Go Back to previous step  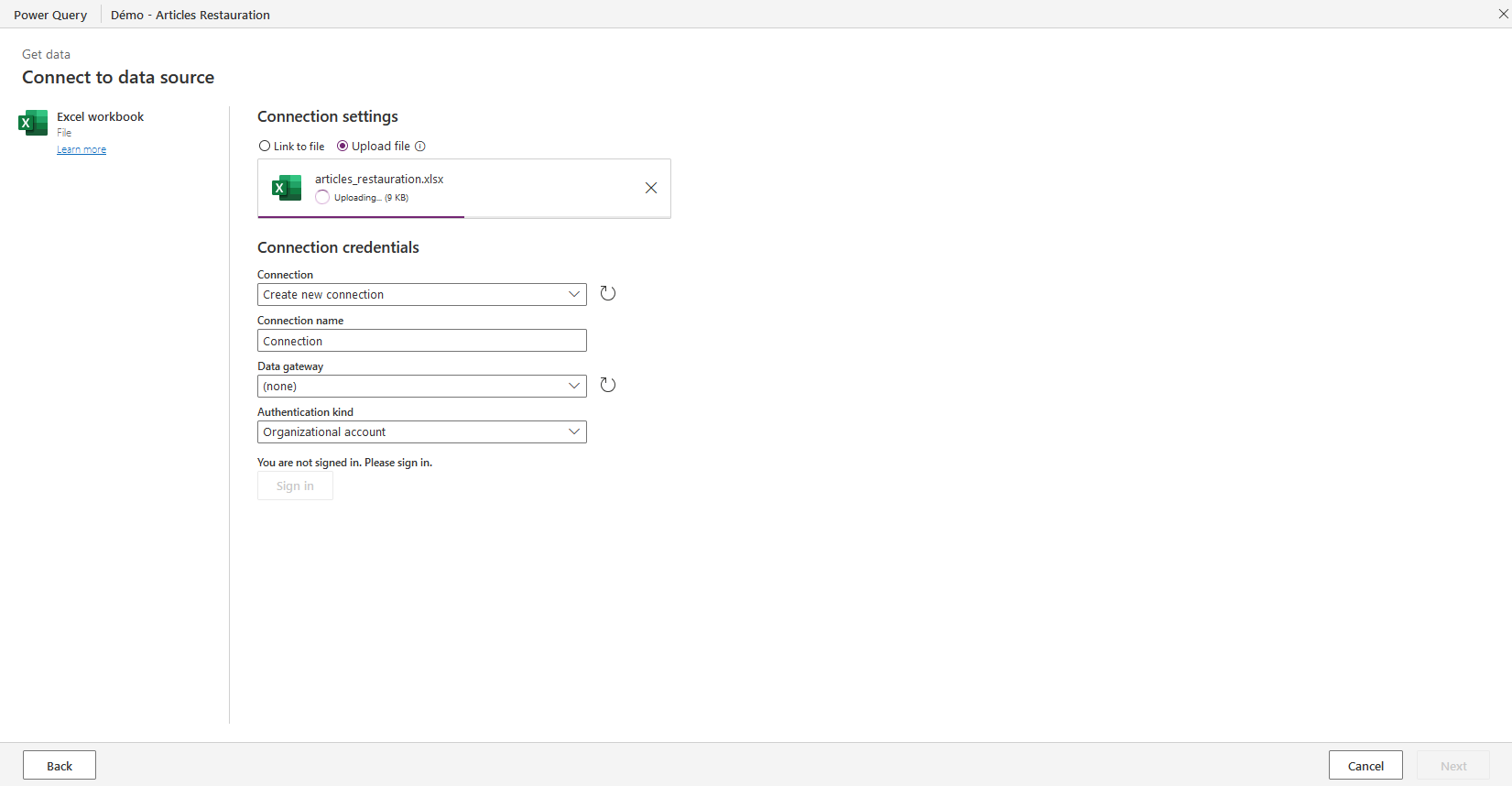coord(60,766)
